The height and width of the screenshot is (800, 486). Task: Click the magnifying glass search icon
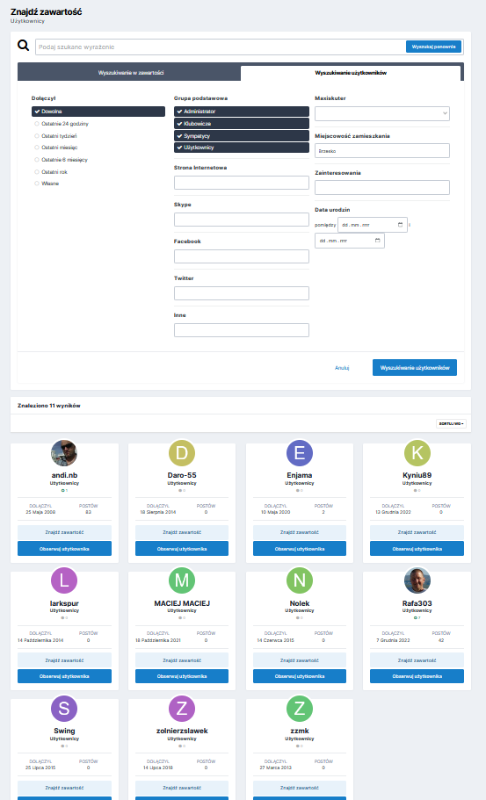(23, 45)
